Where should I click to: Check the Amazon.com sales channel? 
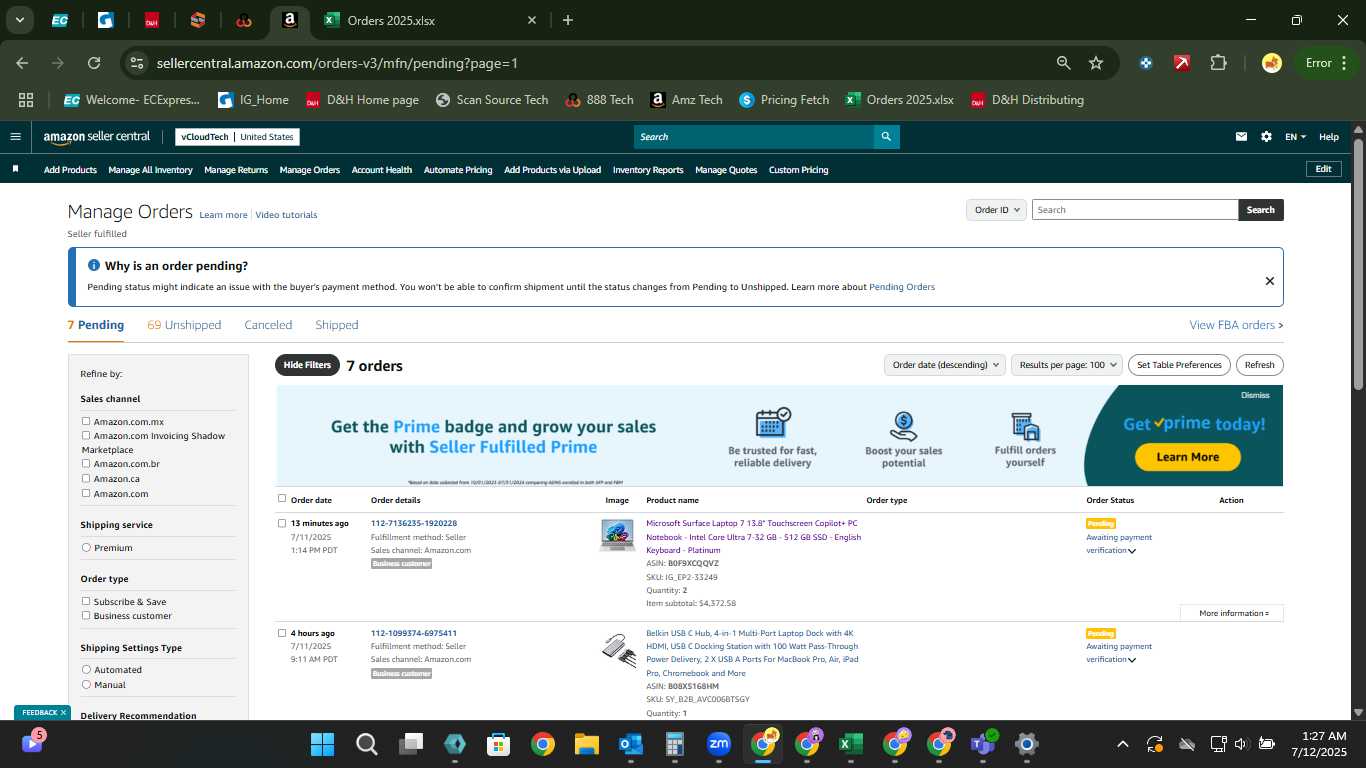[x=86, y=493]
